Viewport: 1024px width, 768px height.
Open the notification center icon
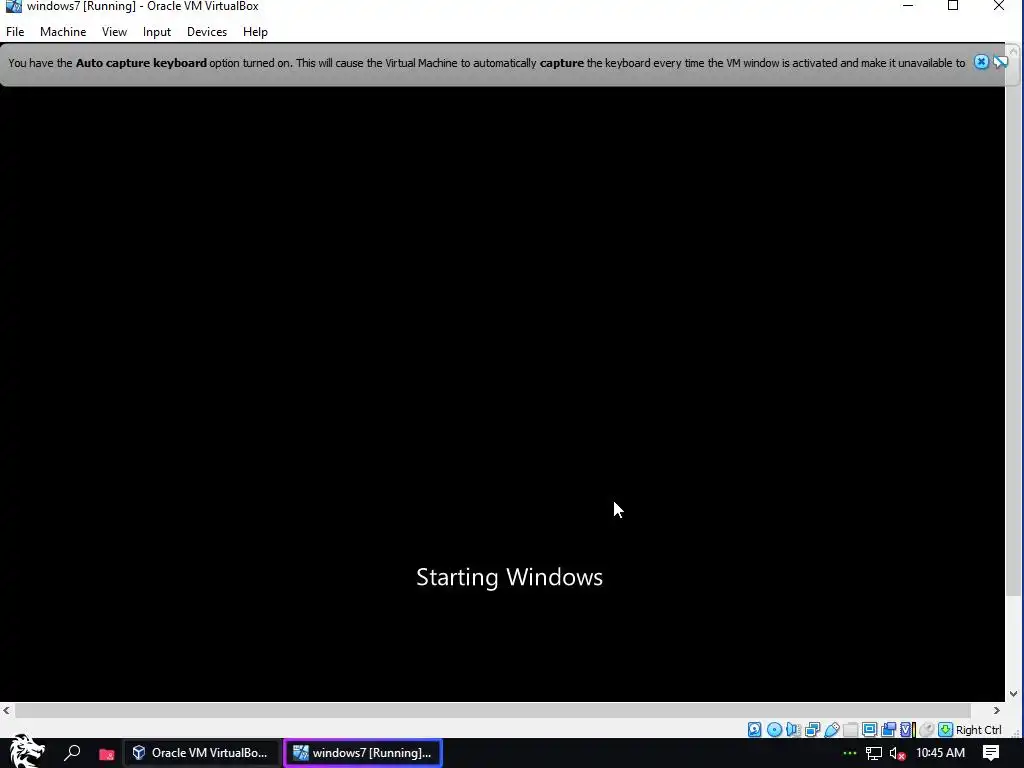[991, 753]
